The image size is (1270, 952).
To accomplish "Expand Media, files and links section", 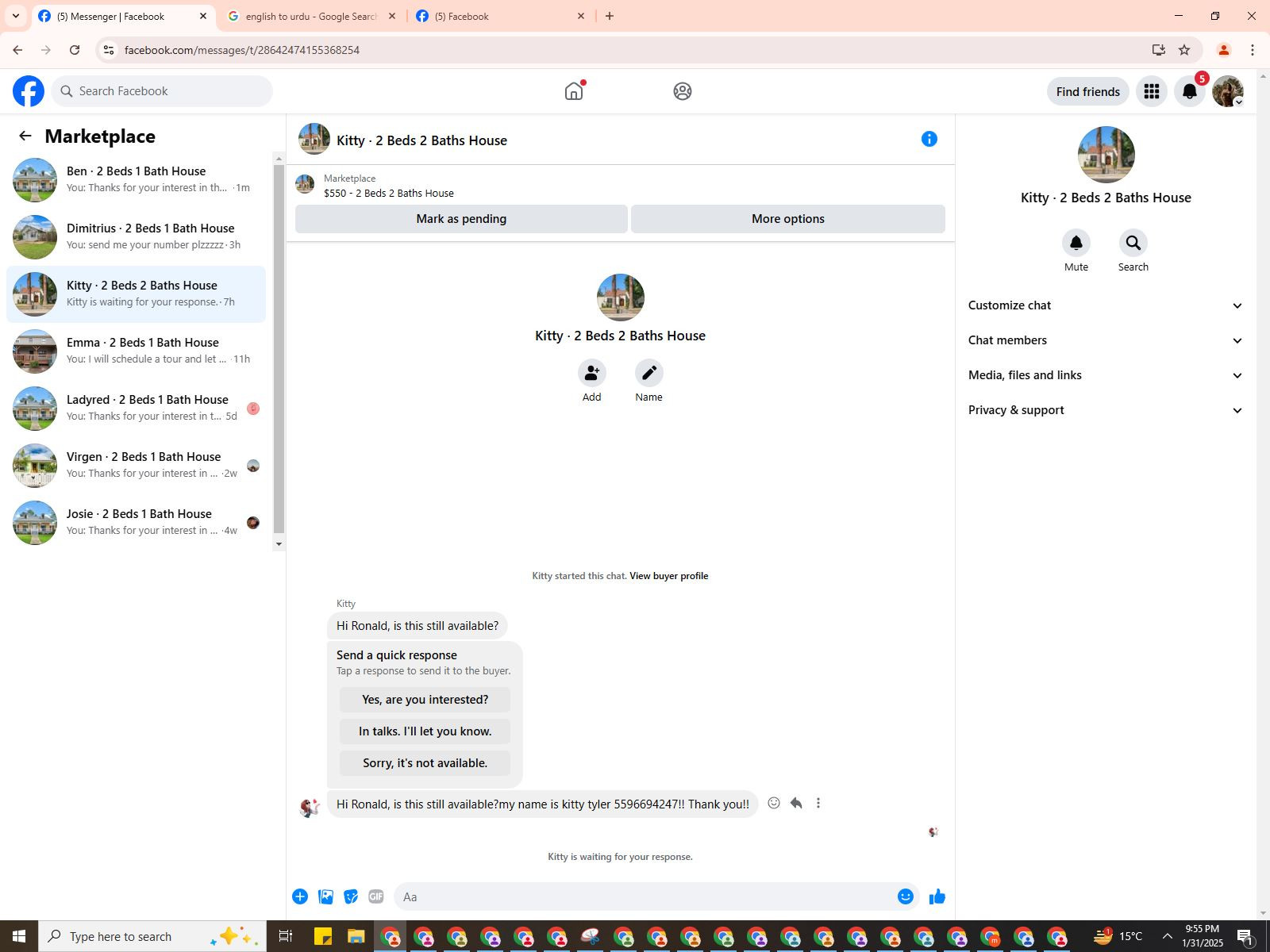I will tap(1105, 375).
